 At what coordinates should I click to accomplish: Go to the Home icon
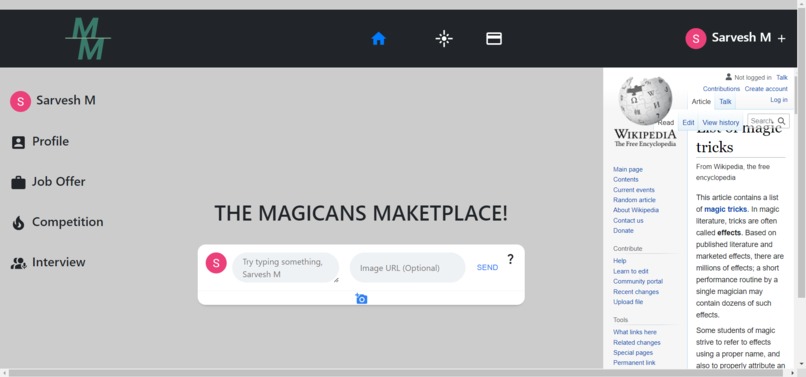[378, 39]
